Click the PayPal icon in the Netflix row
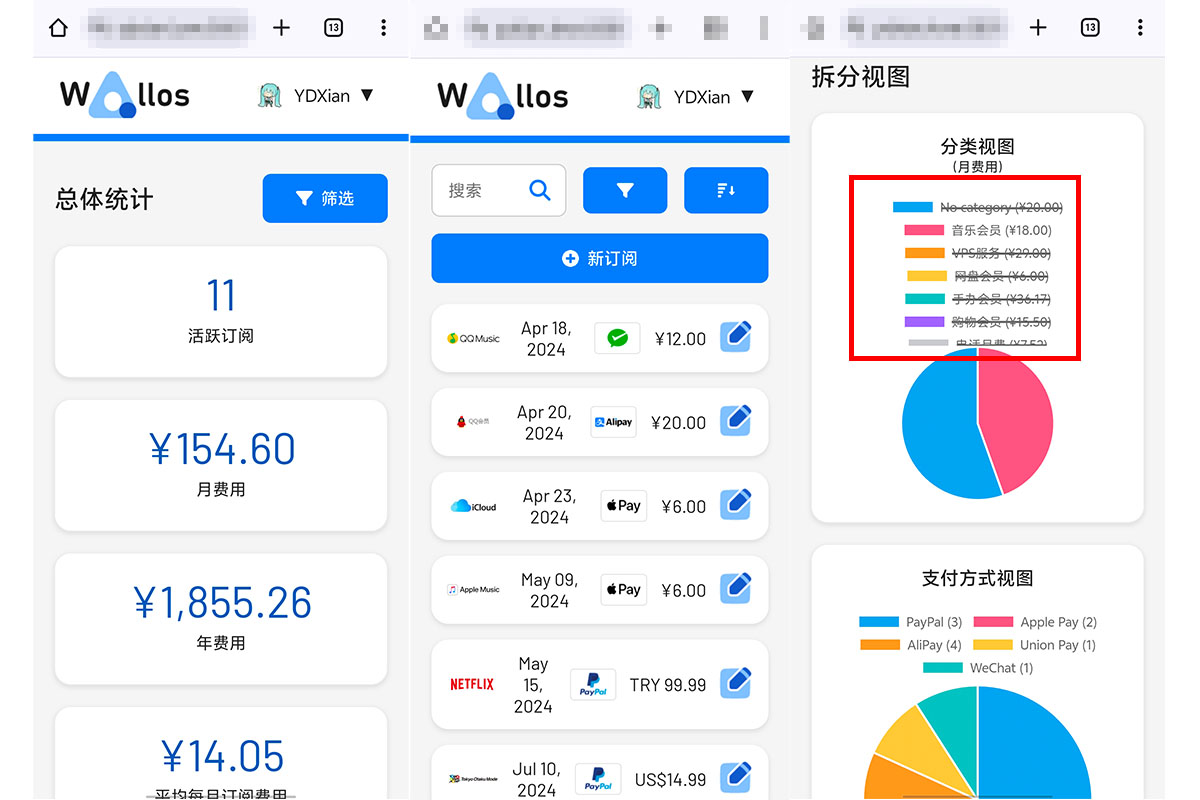The height and width of the screenshot is (800, 1200). 593,685
